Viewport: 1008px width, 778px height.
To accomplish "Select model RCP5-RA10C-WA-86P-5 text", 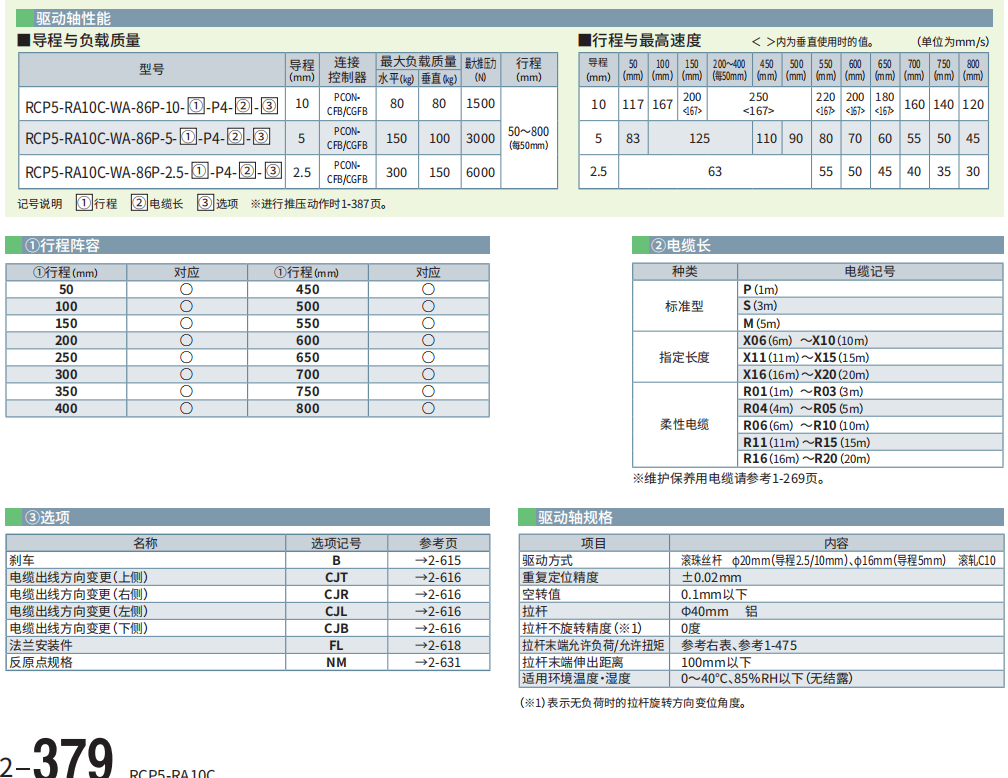I will (x=147, y=138).
